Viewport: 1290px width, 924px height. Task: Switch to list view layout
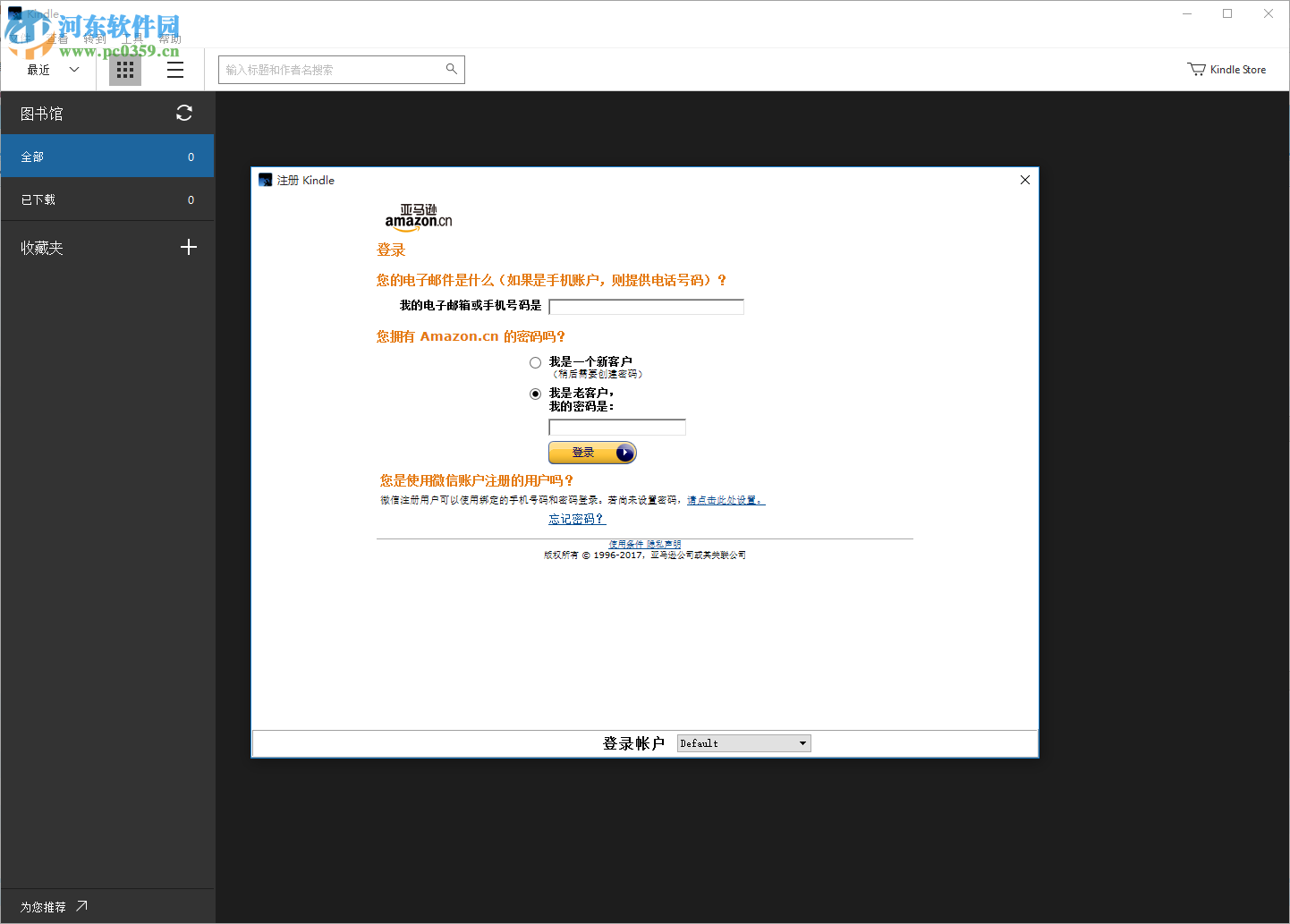click(x=175, y=69)
